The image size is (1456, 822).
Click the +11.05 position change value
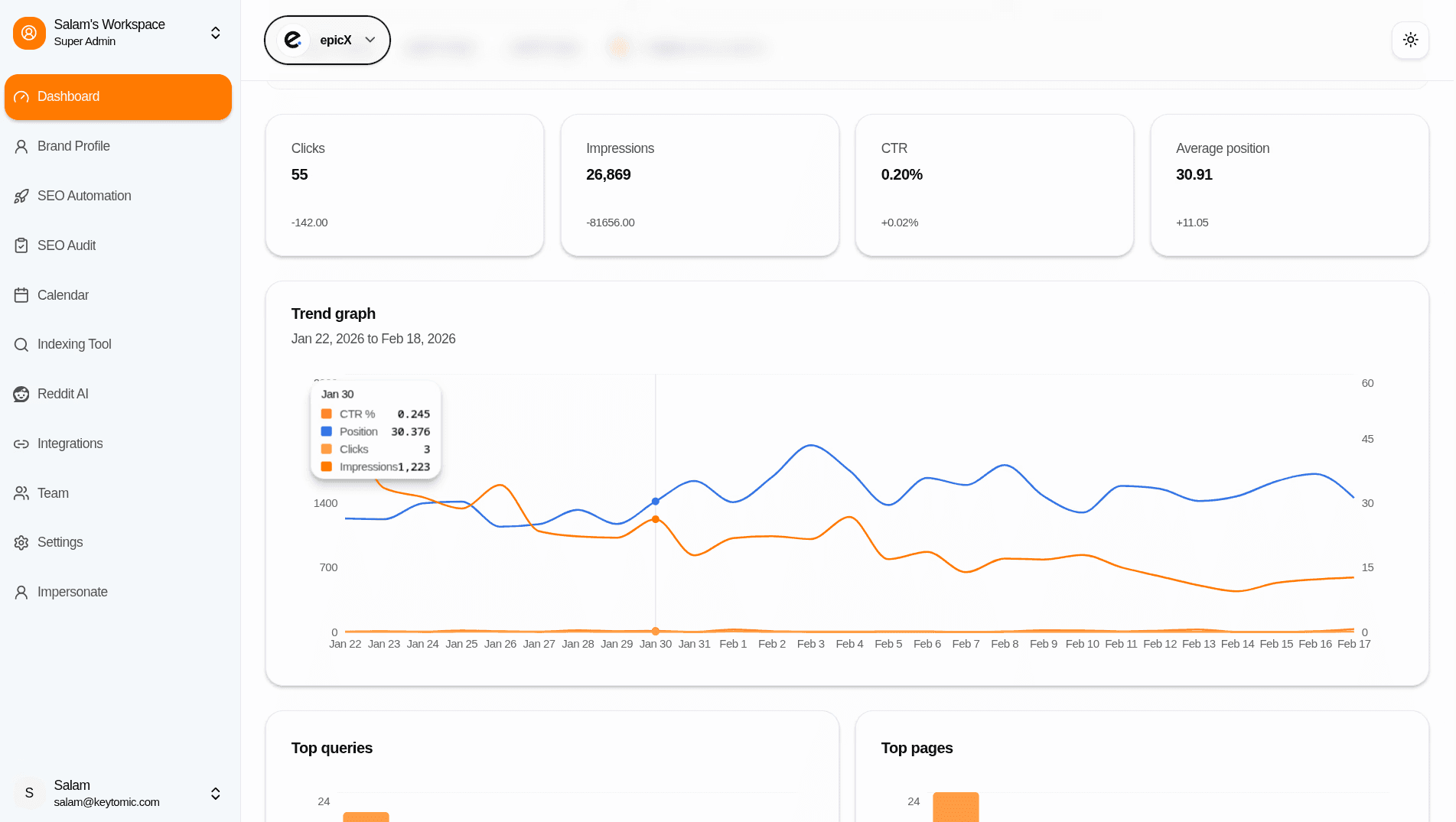click(x=1192, y=223)
